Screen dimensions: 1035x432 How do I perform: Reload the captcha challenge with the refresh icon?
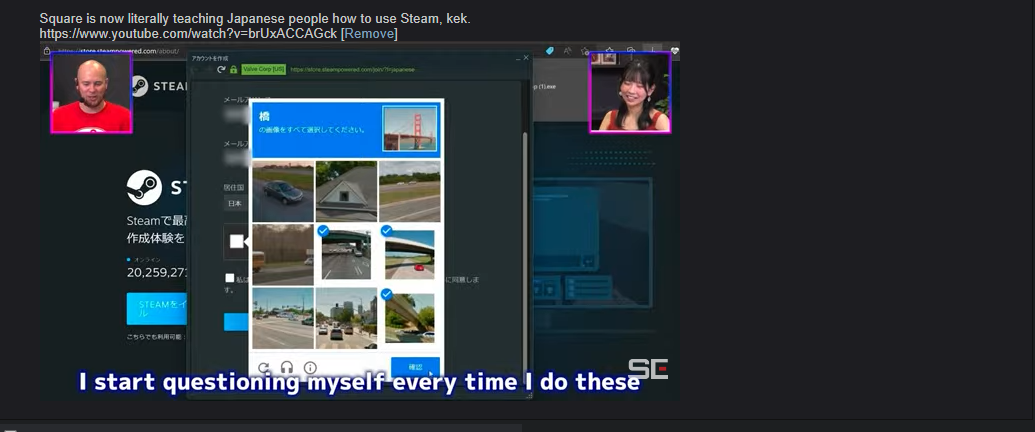[x=263, y=368]
